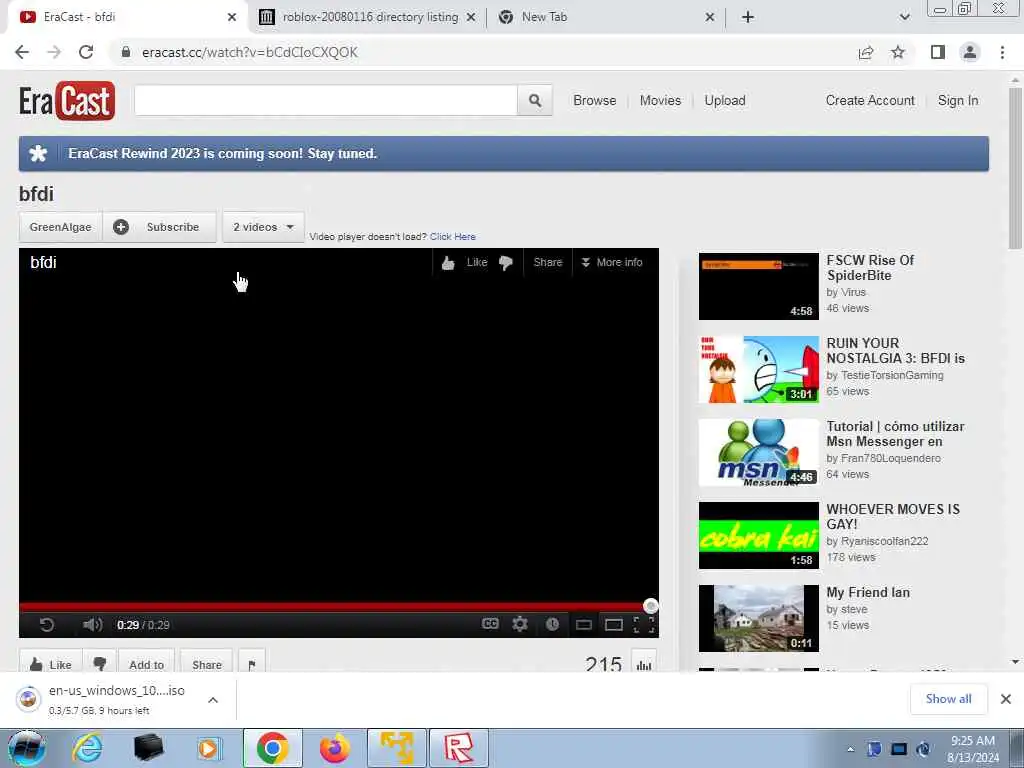
Task: Click the EraCast logo
Action: 67,101
